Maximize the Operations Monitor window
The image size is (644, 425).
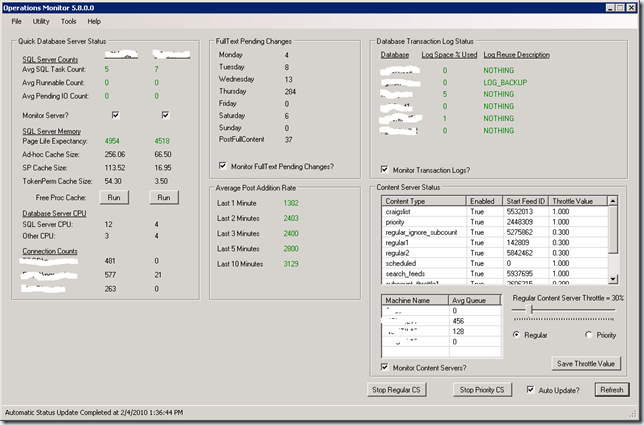620,7
